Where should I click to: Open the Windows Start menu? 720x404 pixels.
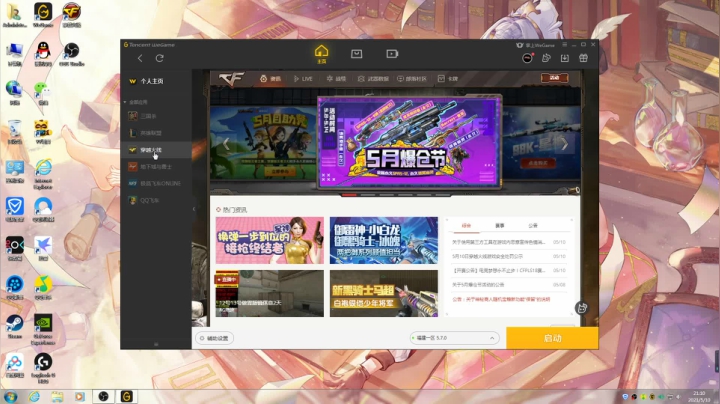point(11,396)
